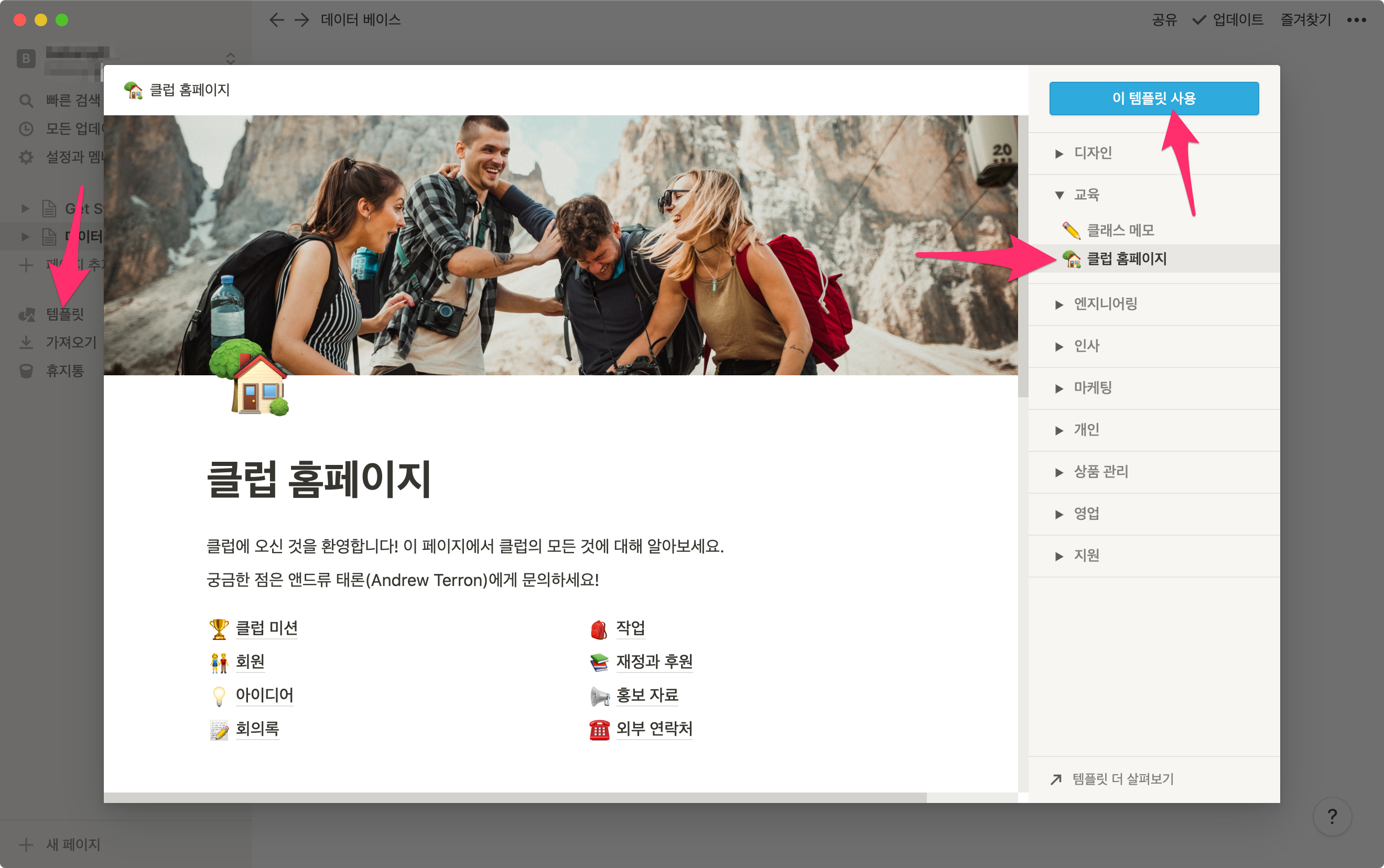Expand the 디자인 template category

click(x=1059, y=153)
